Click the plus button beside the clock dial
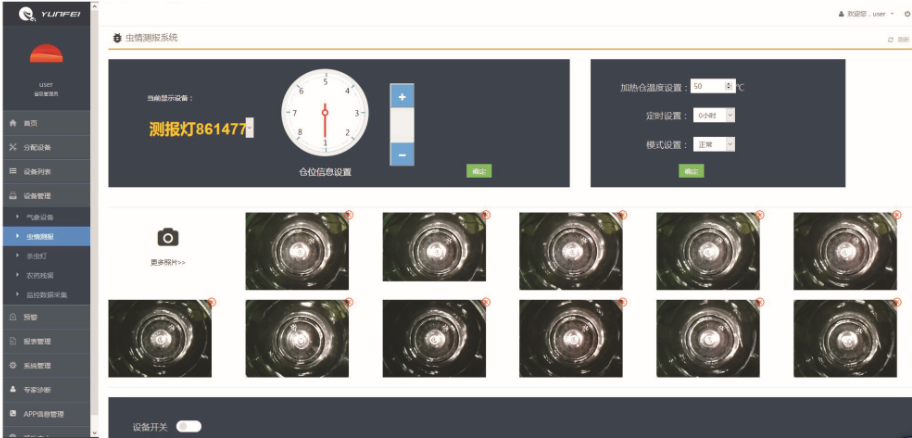 (x=402, y=97)
